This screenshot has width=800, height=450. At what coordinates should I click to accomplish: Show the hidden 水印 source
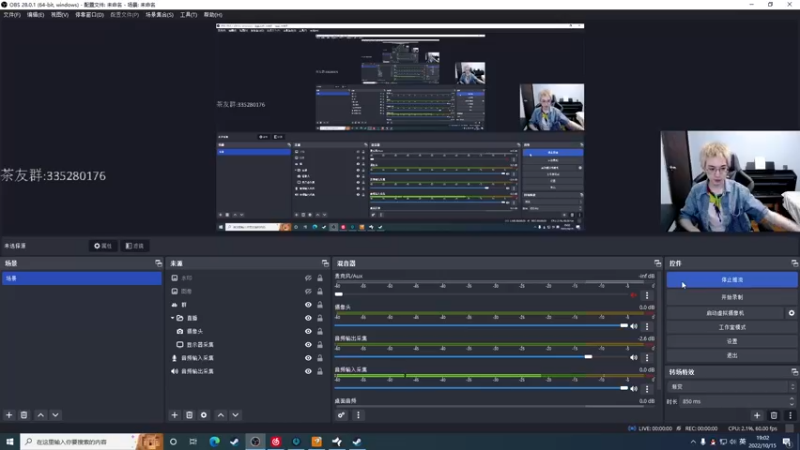point(308,278)
